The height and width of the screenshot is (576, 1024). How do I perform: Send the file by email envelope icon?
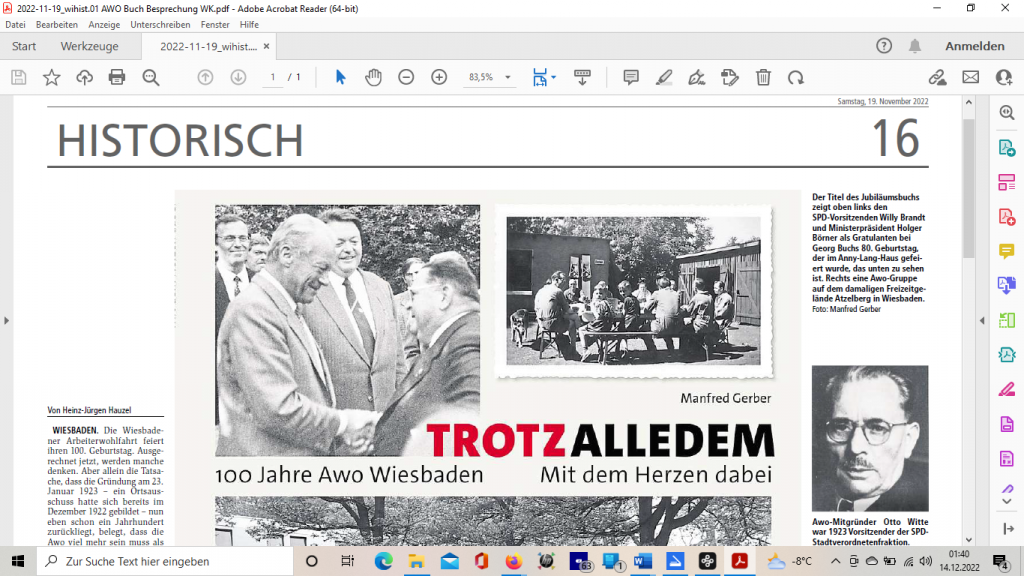[x=970, y=77]
